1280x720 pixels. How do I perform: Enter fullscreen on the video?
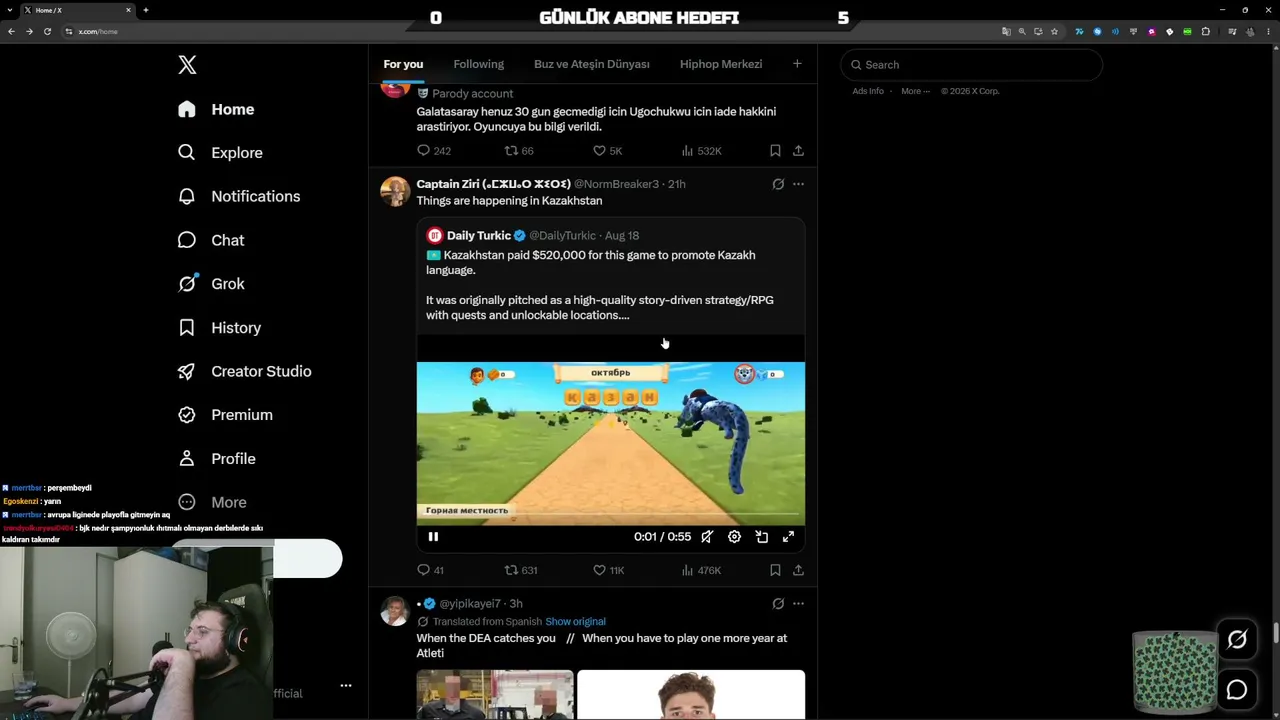coord(788,537)
